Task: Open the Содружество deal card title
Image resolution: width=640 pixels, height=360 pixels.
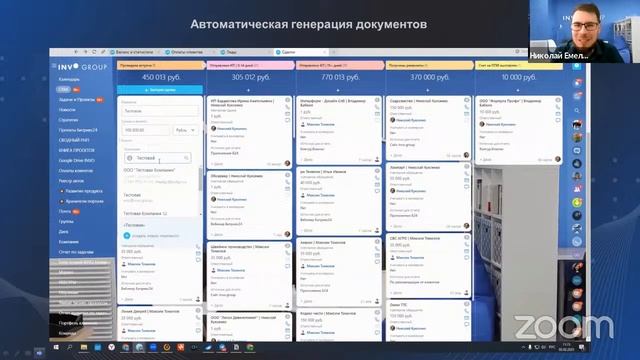Action: tap(419, 100)
